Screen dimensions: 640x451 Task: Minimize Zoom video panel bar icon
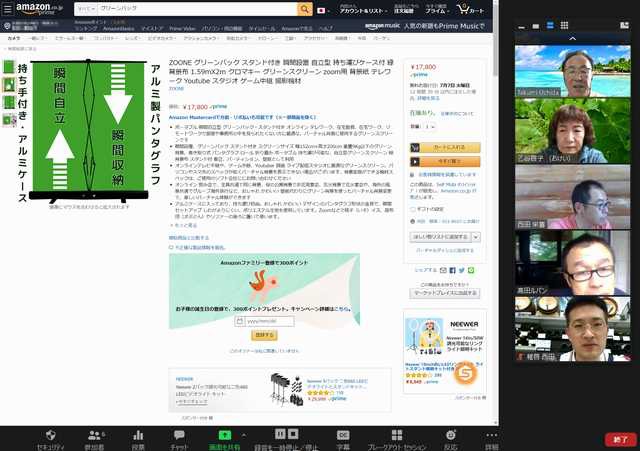pyautogui.click(x=522, y=27)
